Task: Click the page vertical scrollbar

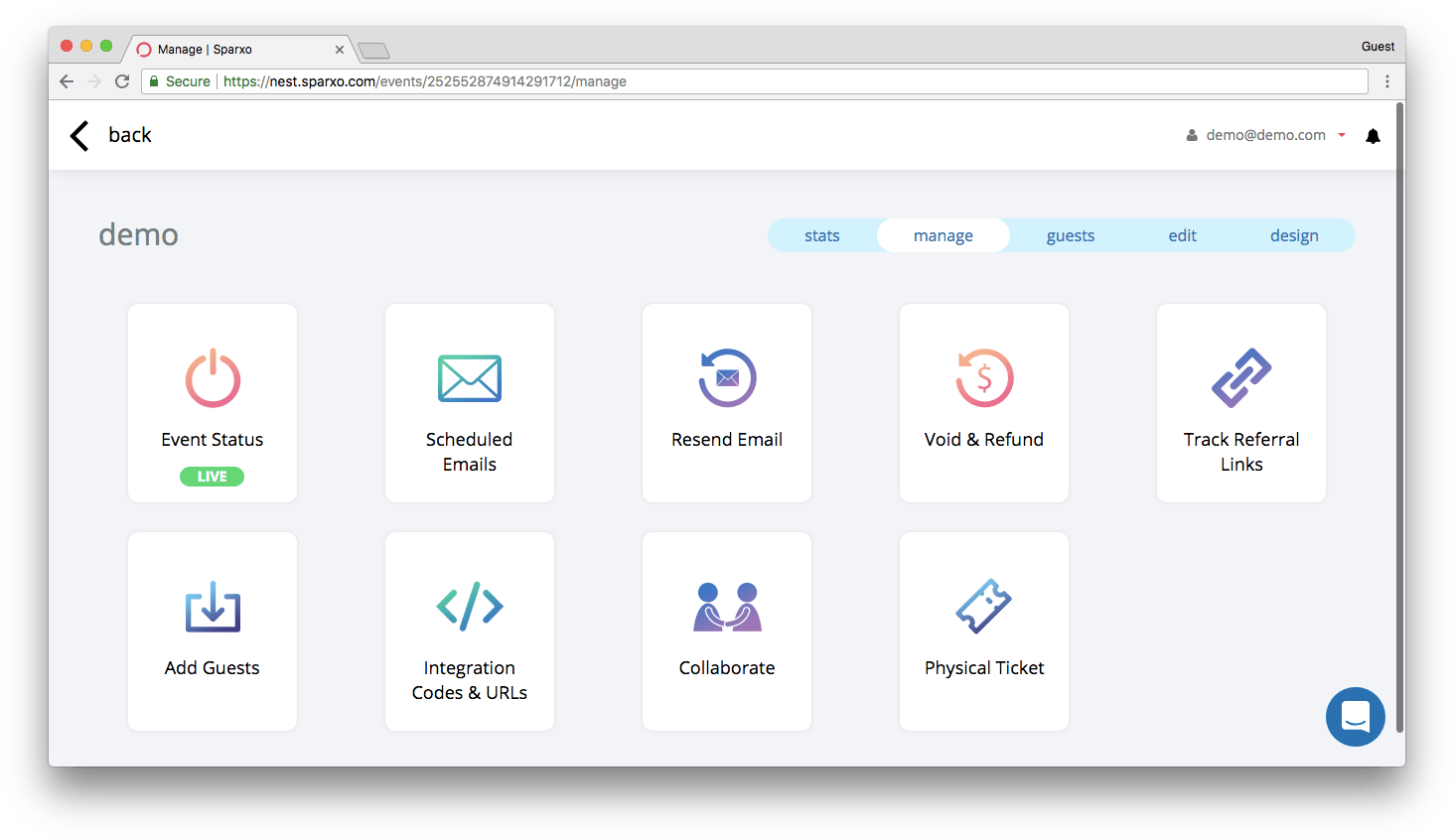Action: (x=1399, y=417)
